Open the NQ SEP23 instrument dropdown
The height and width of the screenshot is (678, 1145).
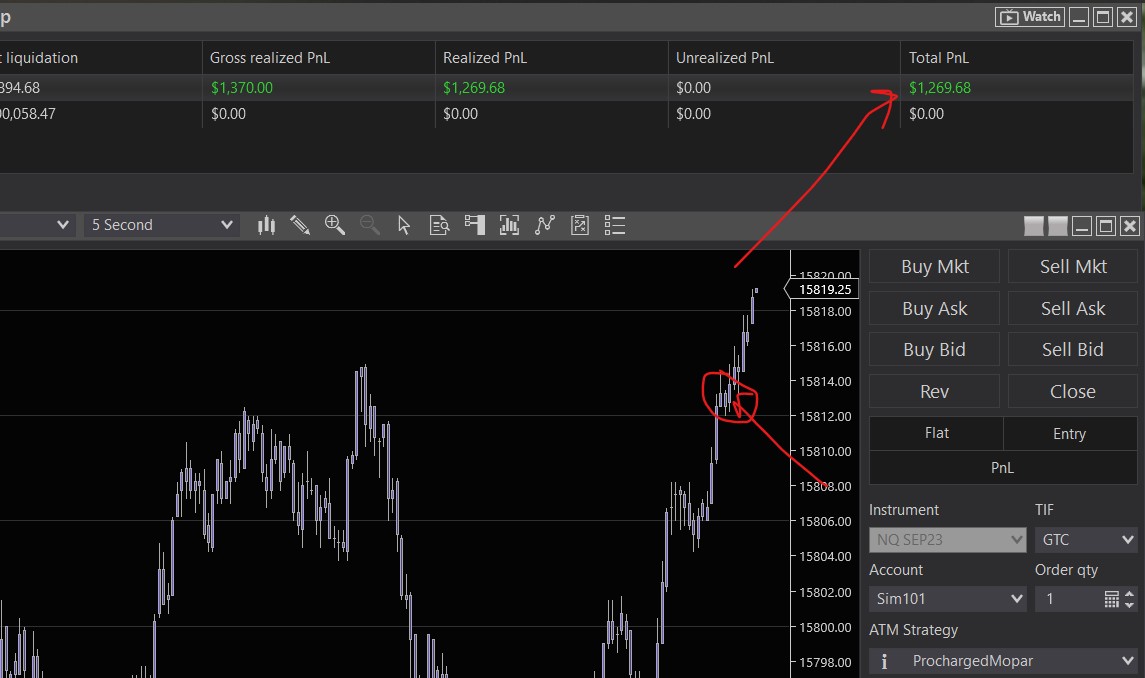click(x=947, y=540)
